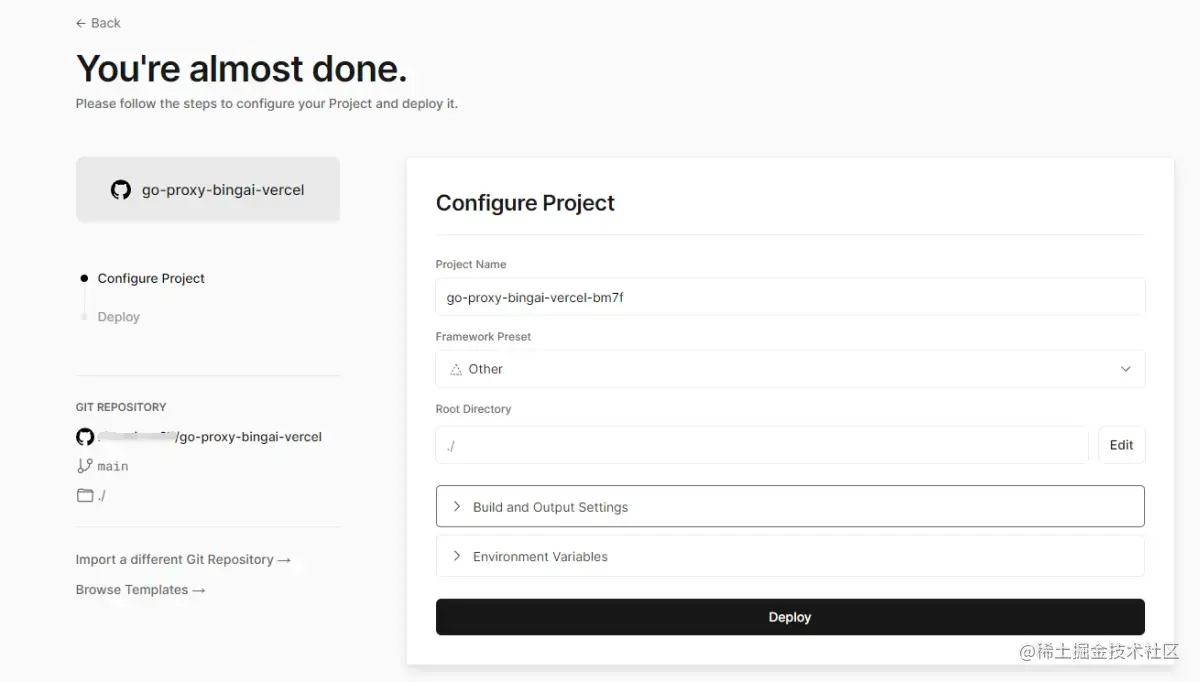The image size is (1200, 682).
Task: Select the Deploy step in sidebar
Action: [x=118, y=317]
